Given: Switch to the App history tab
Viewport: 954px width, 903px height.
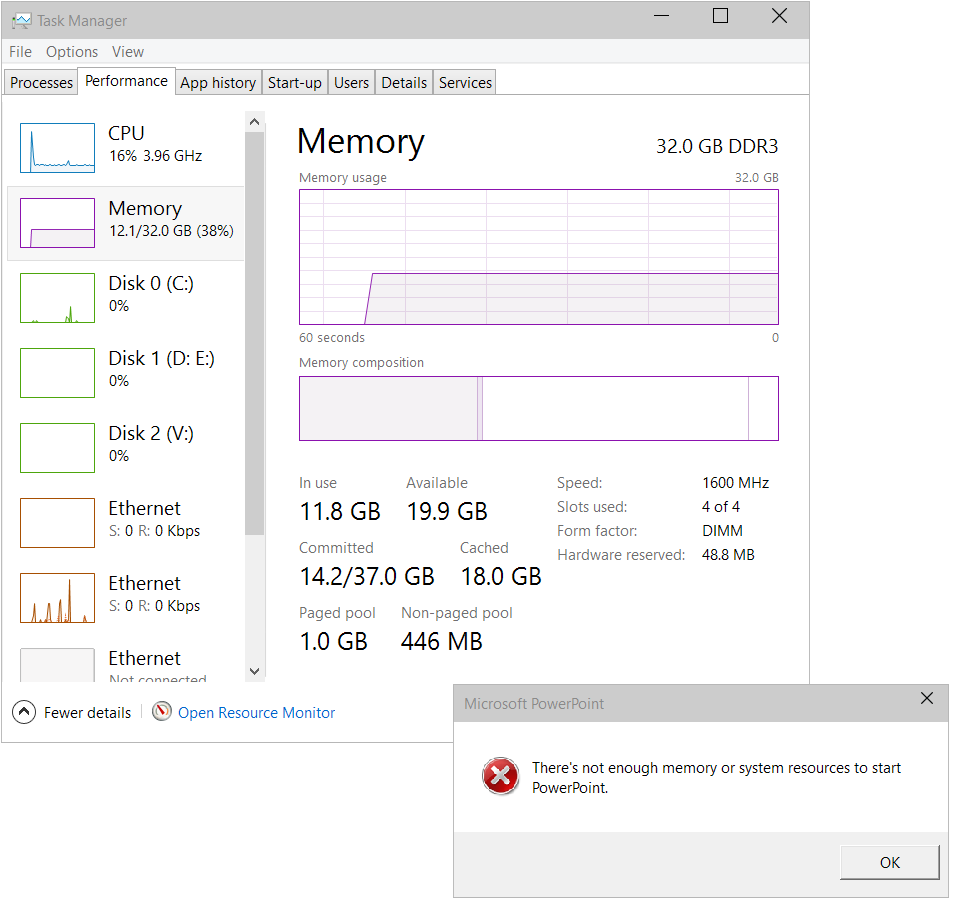Looking at the screenshot, I should point(217,82).
